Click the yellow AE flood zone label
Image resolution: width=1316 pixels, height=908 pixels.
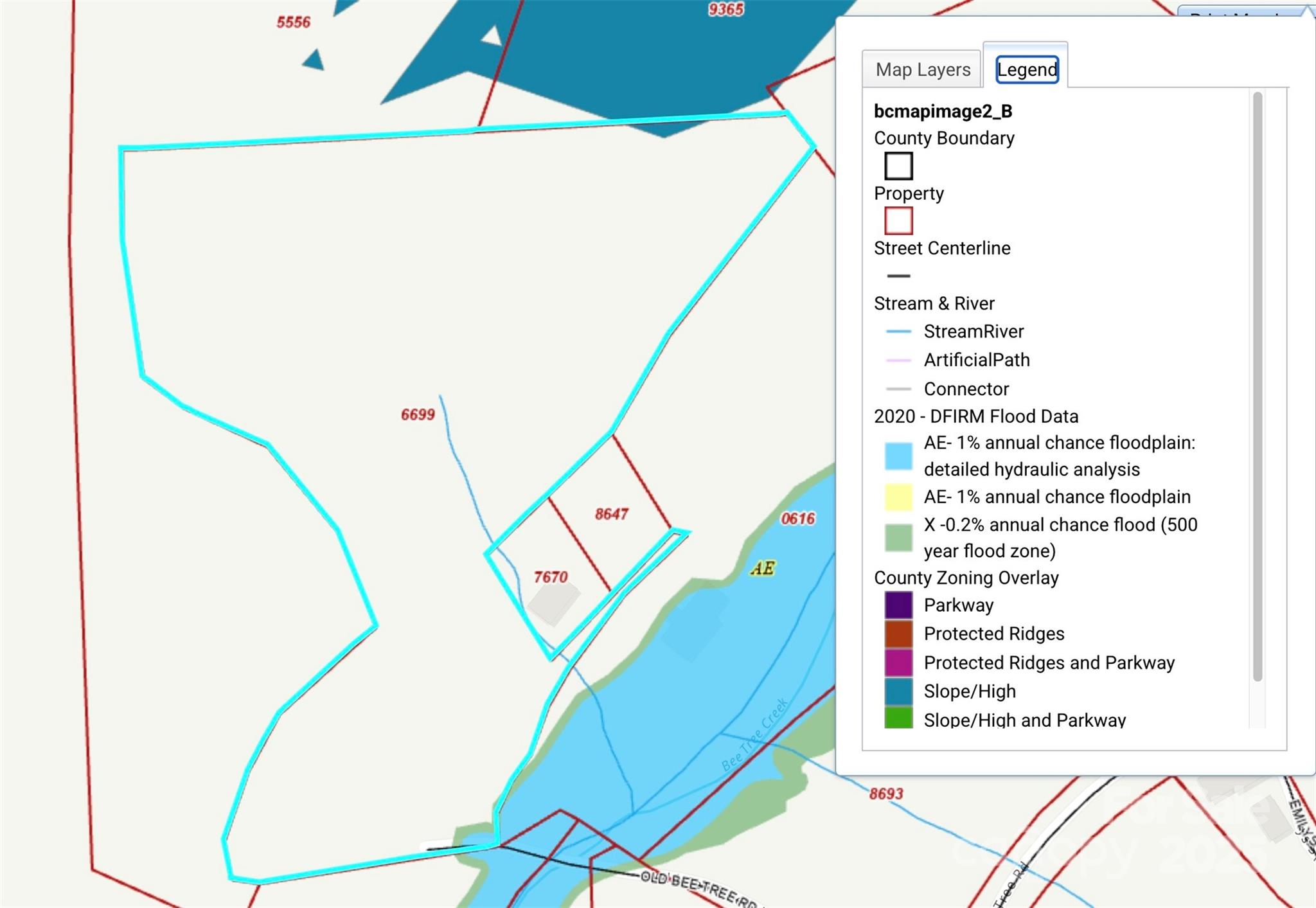763,568
